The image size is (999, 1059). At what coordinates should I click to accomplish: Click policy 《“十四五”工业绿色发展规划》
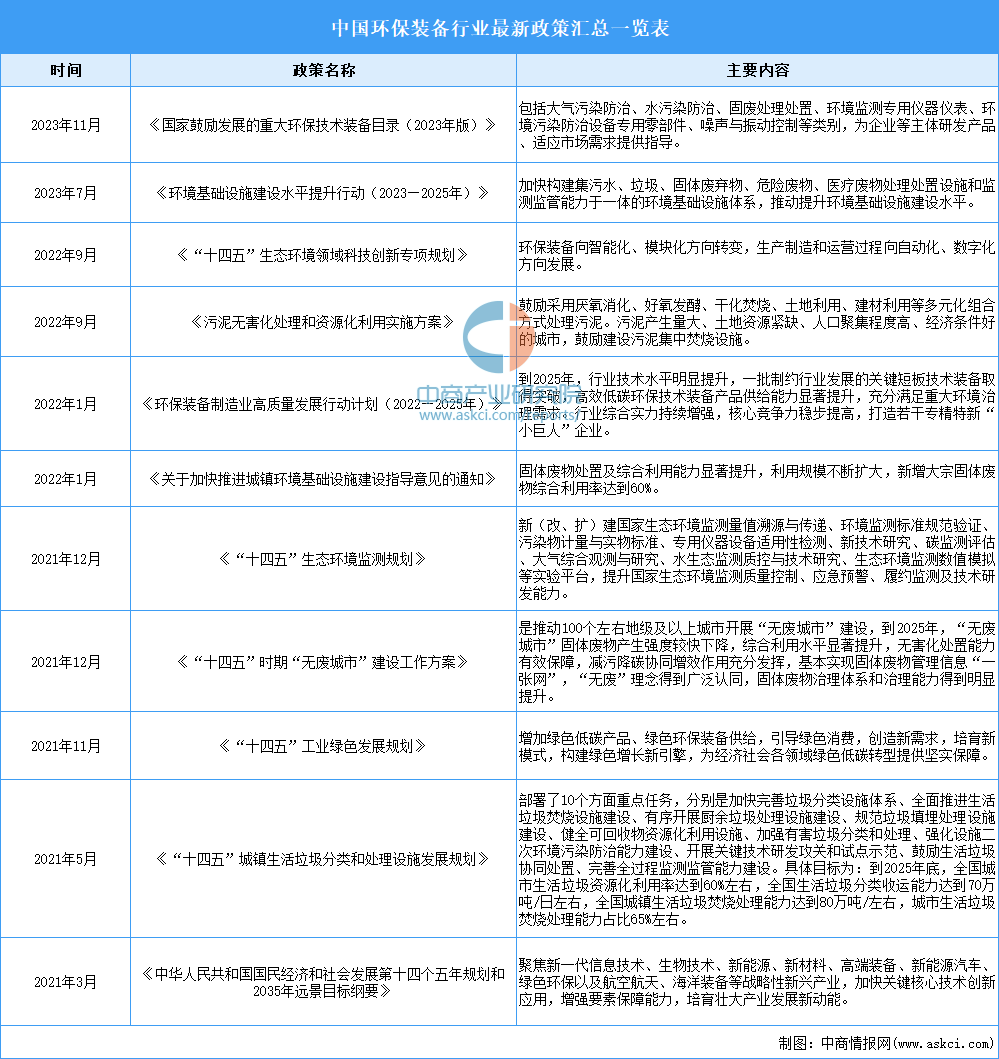pos(323,746)
